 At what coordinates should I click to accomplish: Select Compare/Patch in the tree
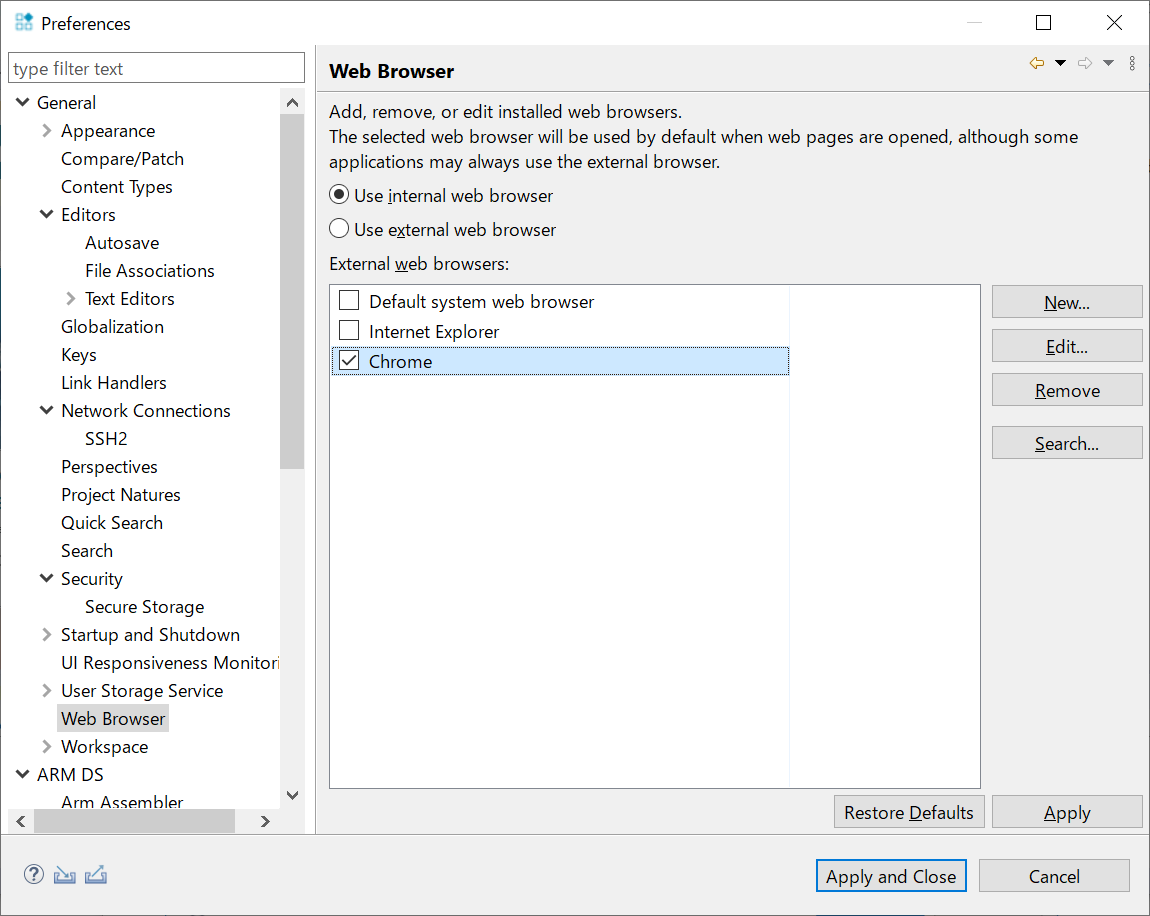[x=122, y=158]
